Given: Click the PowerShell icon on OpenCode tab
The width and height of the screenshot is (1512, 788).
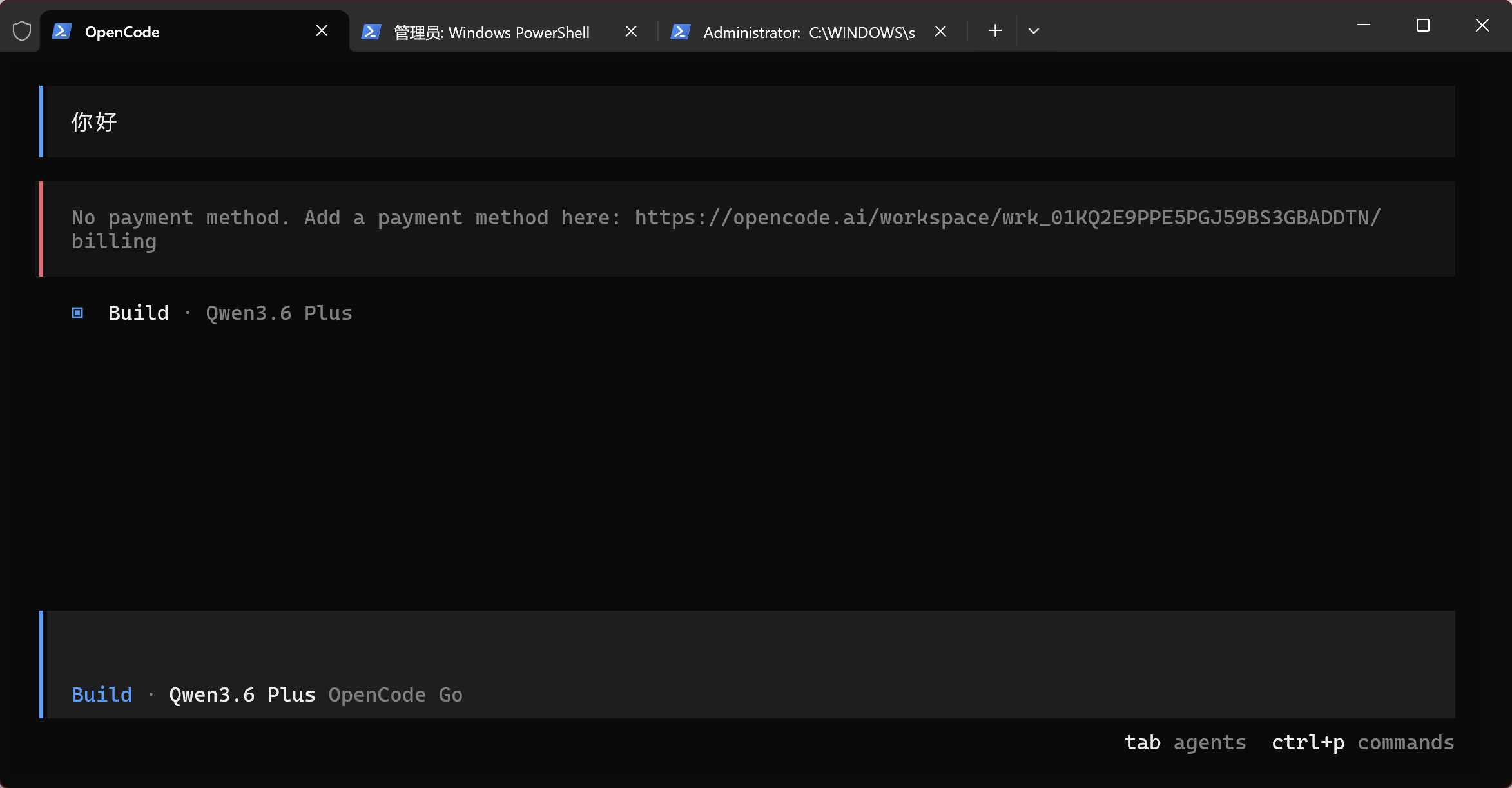Looking at the screenshot, I should [x=62, y=31].
